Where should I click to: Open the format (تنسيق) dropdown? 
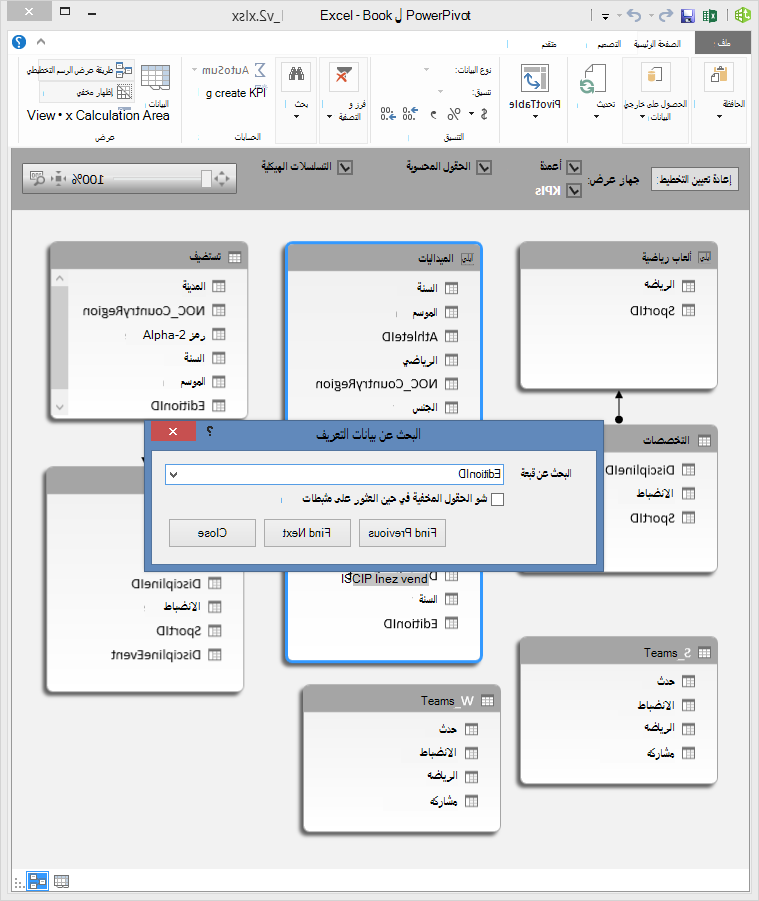(x=441, y=92)
